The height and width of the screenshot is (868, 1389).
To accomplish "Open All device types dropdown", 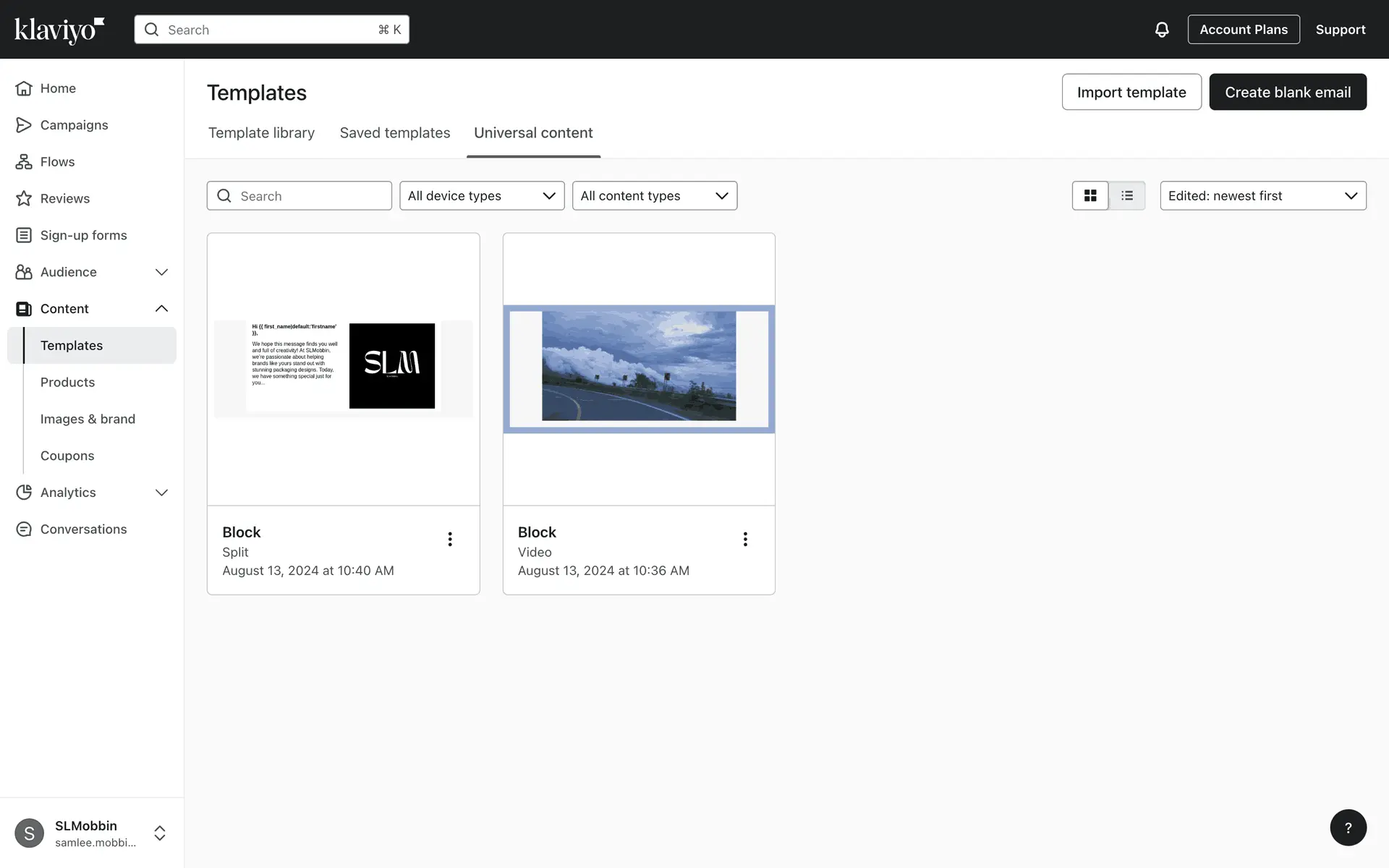I will [482, 196].
